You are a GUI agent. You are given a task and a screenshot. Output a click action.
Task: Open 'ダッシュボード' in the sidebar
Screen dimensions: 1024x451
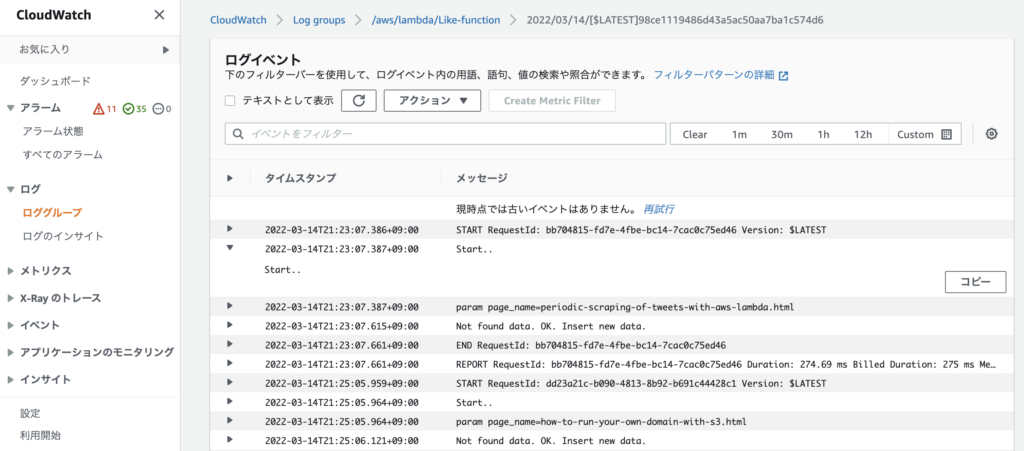pyautogui.click(x=55, y=81)
